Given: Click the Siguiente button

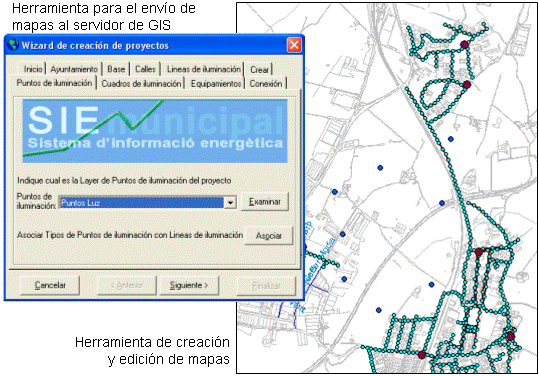Looking at the screenshot, I should click(x=189, y=285).
